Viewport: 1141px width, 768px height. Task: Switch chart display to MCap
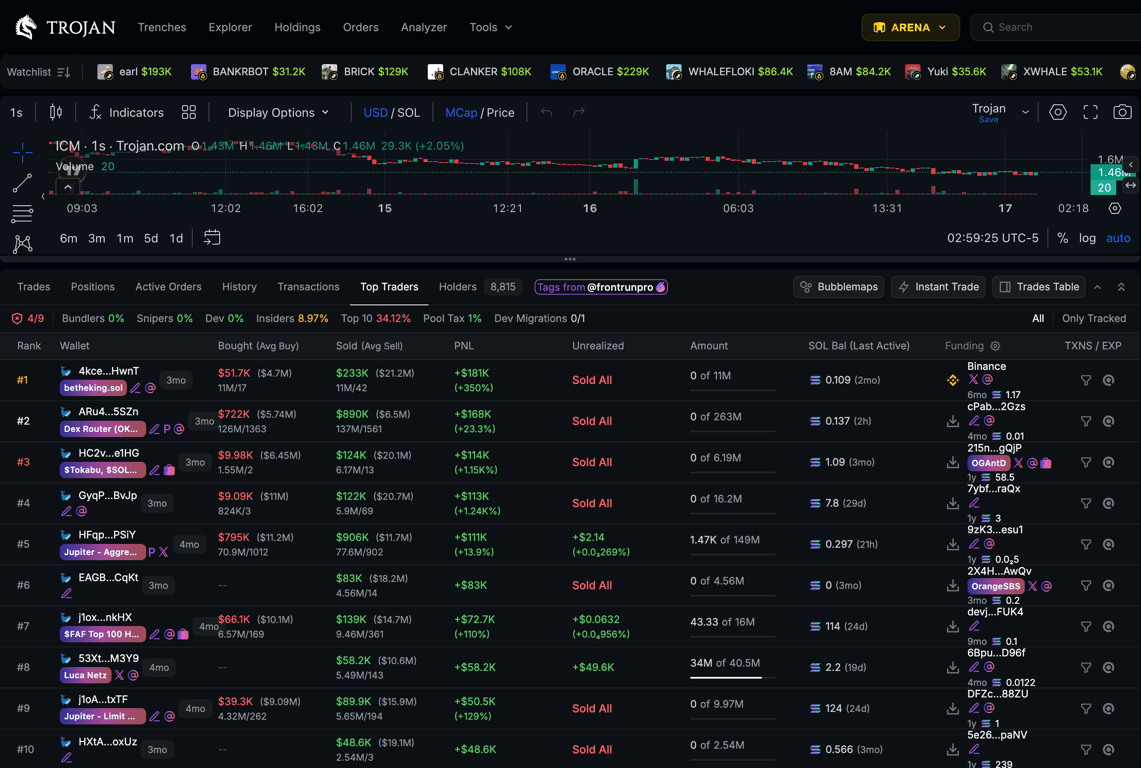[461, 112]
